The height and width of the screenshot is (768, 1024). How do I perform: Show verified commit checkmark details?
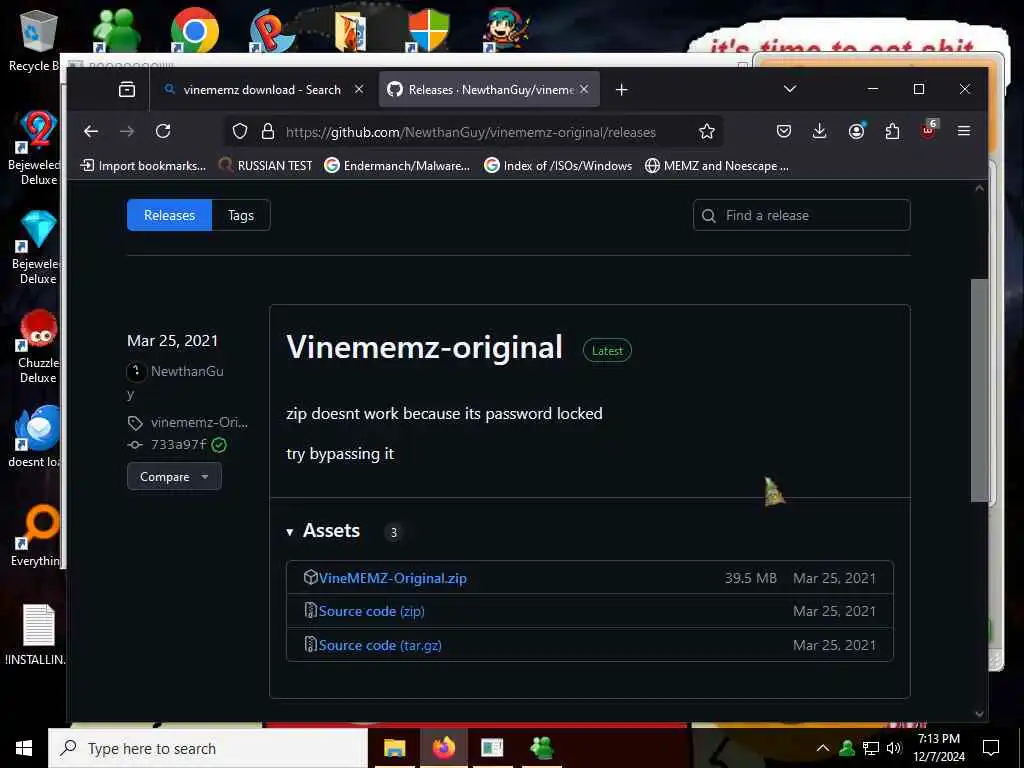[219, 445]
